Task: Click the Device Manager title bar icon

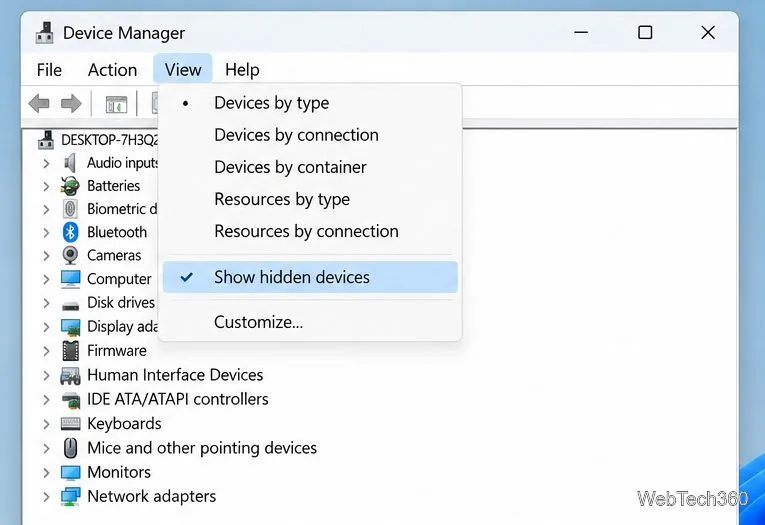Action: (x=45, y=33)
